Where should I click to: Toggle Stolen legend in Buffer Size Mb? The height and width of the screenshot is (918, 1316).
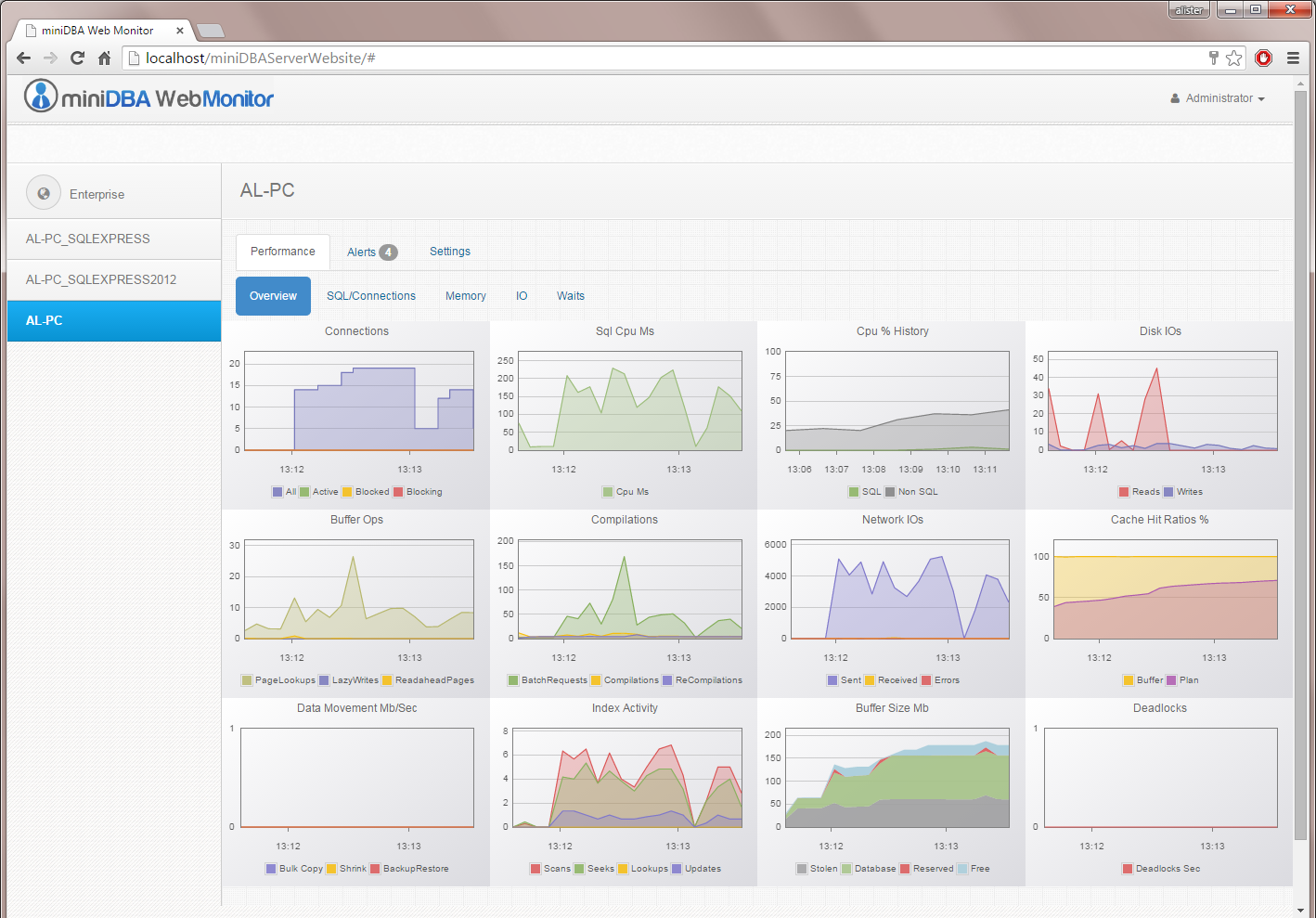pyautogui.click(x=817, y=869)
